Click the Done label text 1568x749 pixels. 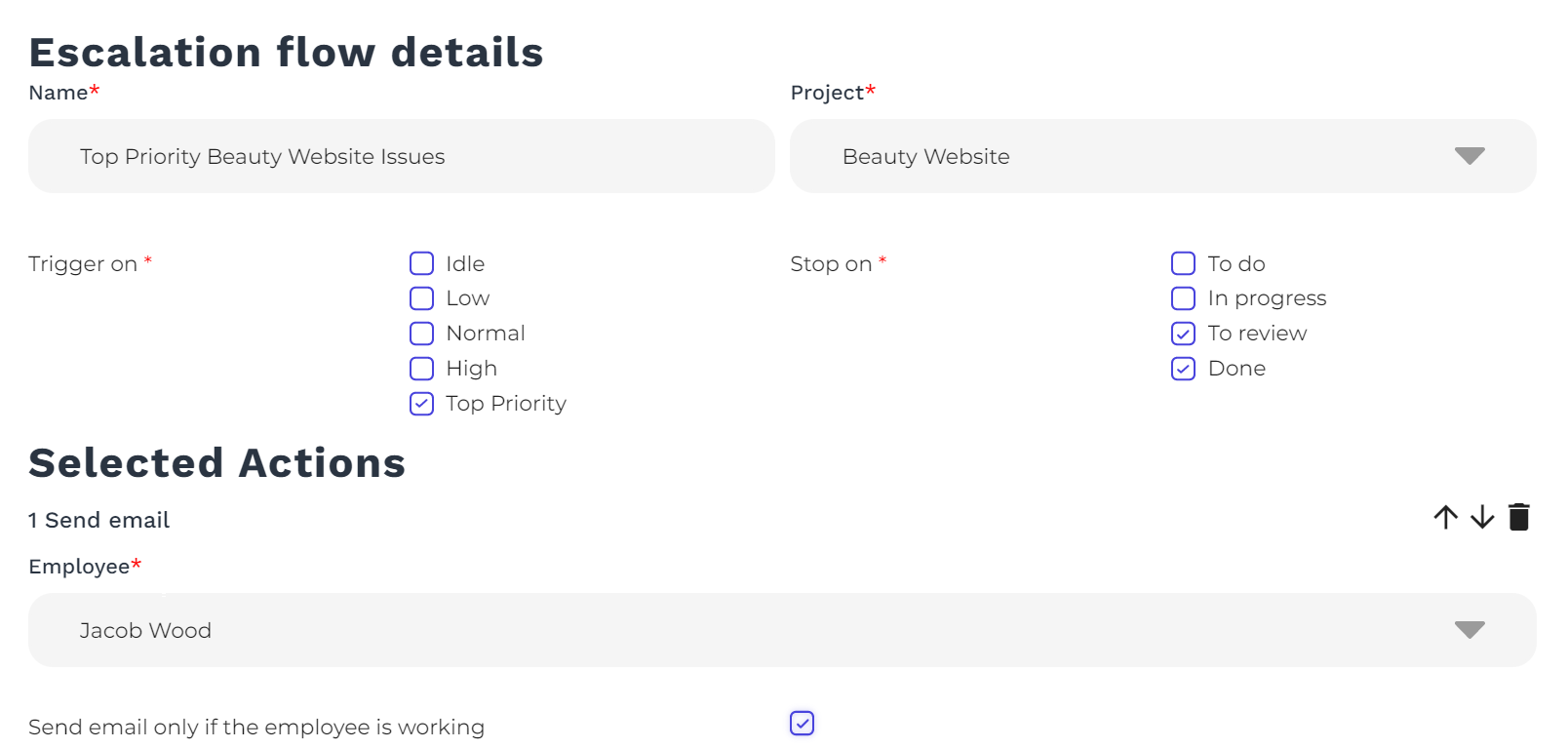coord(1236,369)
